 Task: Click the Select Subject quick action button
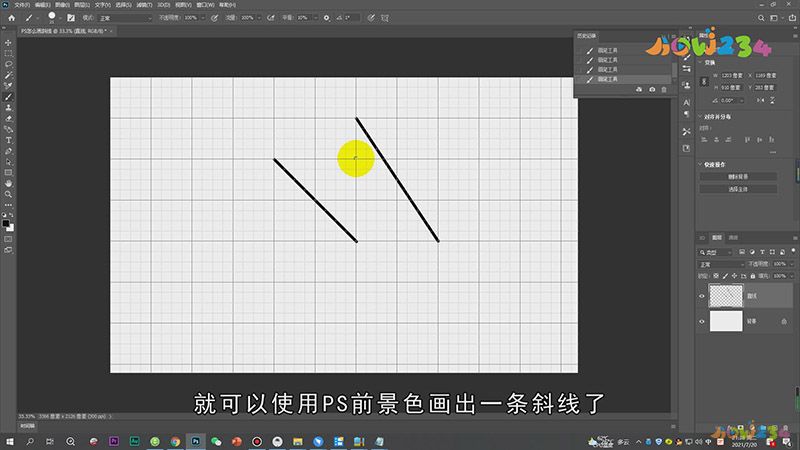point(738,189)
